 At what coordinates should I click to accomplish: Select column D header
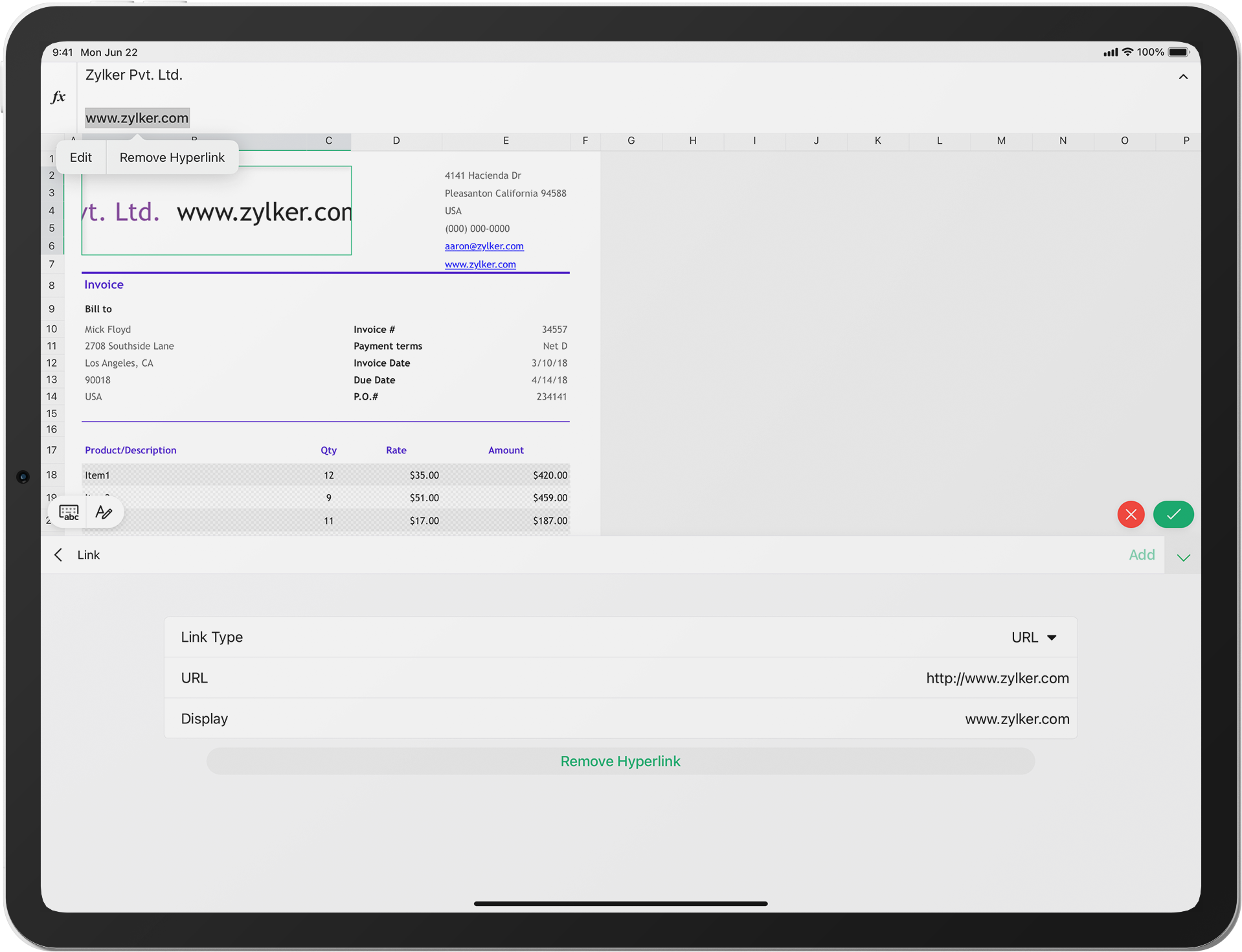(396, 141)
